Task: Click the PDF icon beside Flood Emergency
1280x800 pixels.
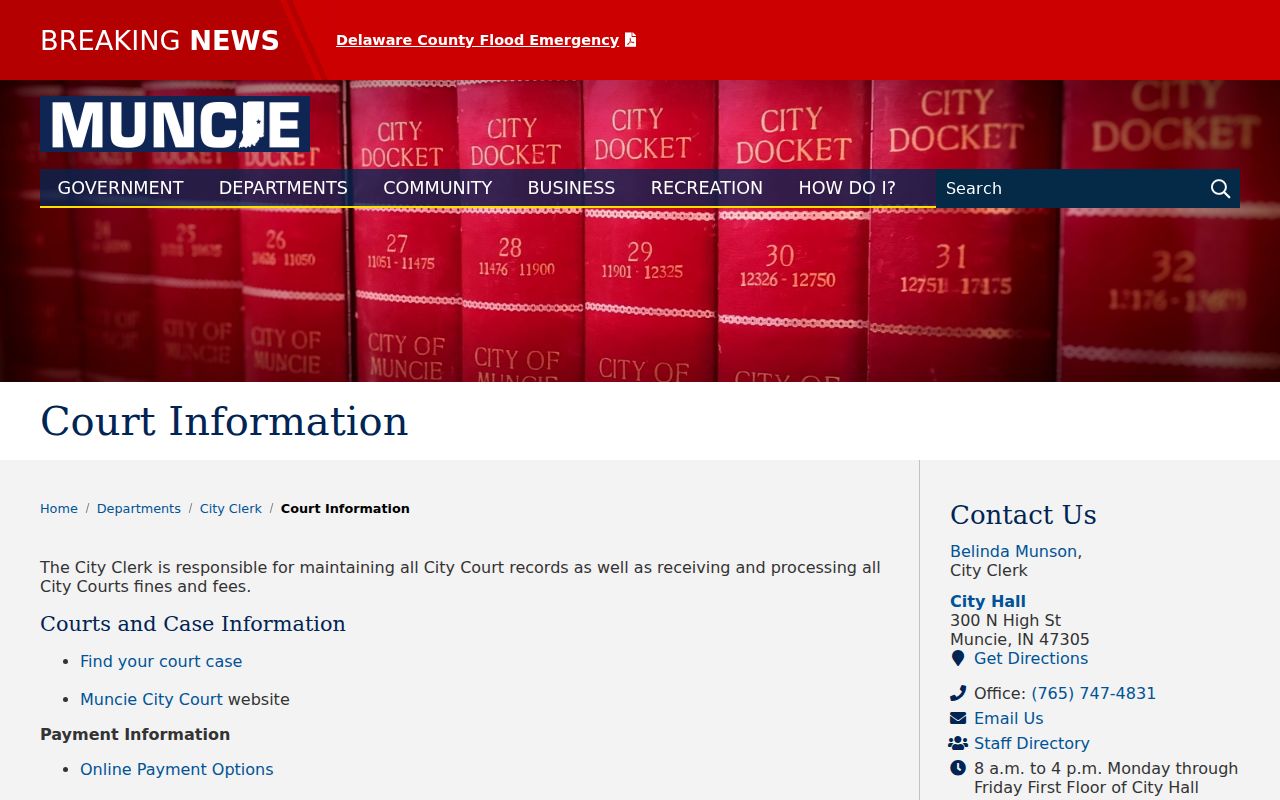Action: 630,40
